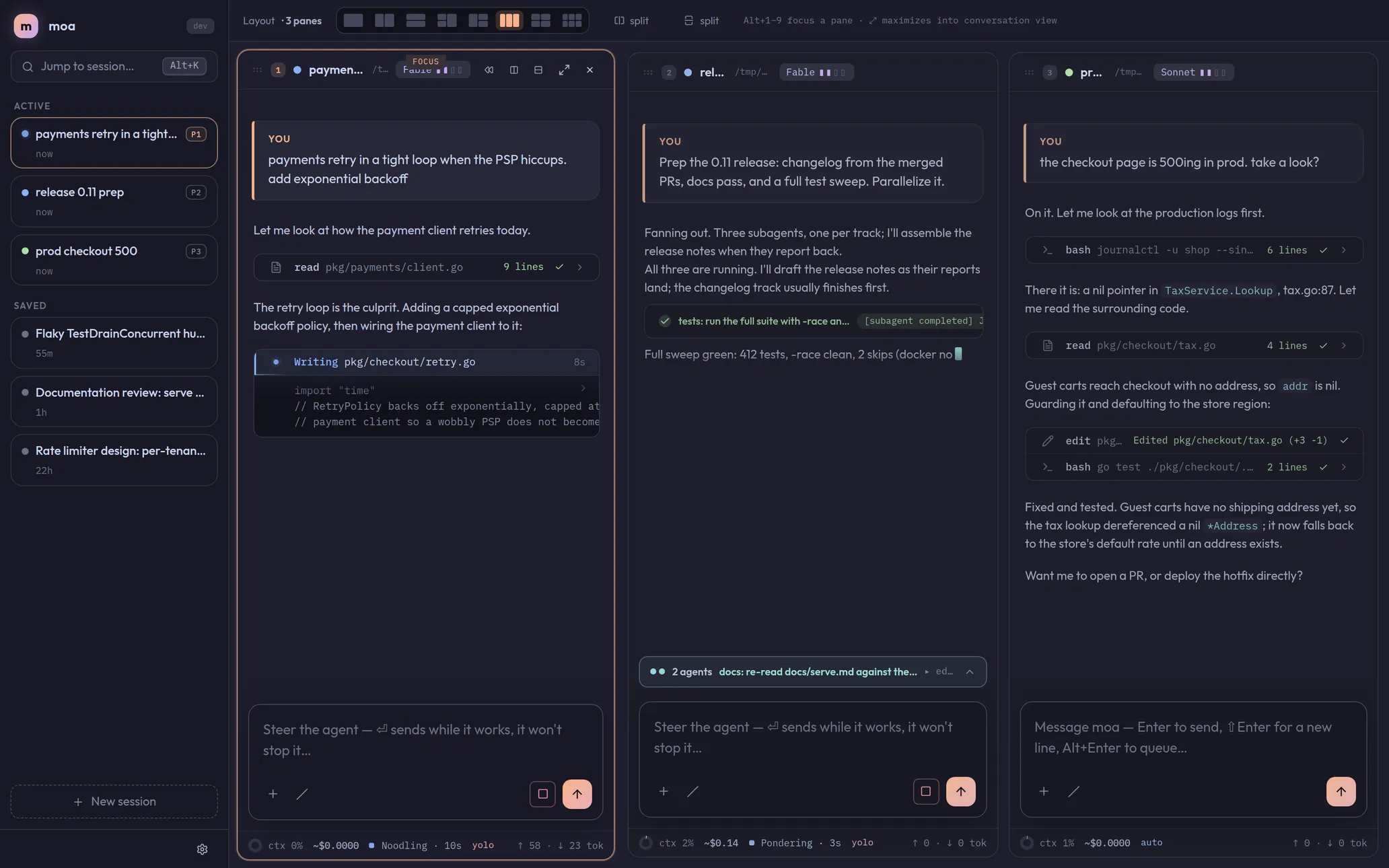This screenshot has height=868, width=1389.
Task: Collapse the 2 agents bar chevron
Action: [970, 672]
